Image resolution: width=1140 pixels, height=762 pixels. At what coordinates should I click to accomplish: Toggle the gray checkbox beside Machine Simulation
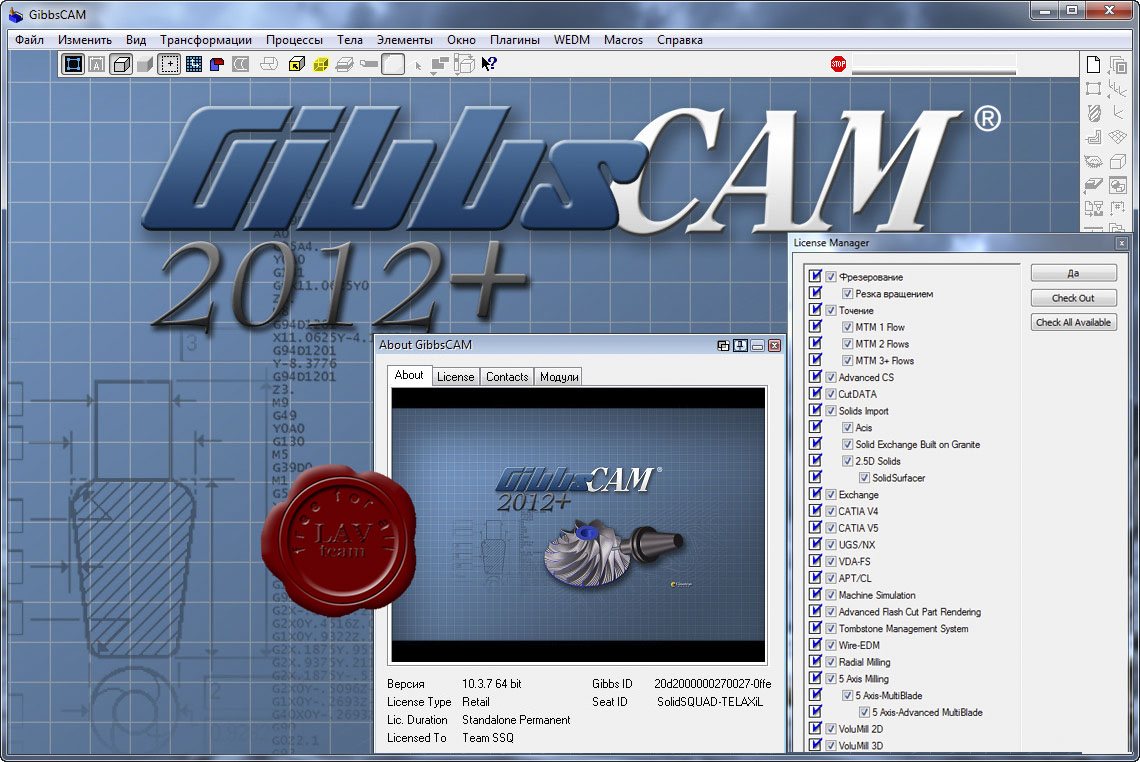[x=831, y=595]
